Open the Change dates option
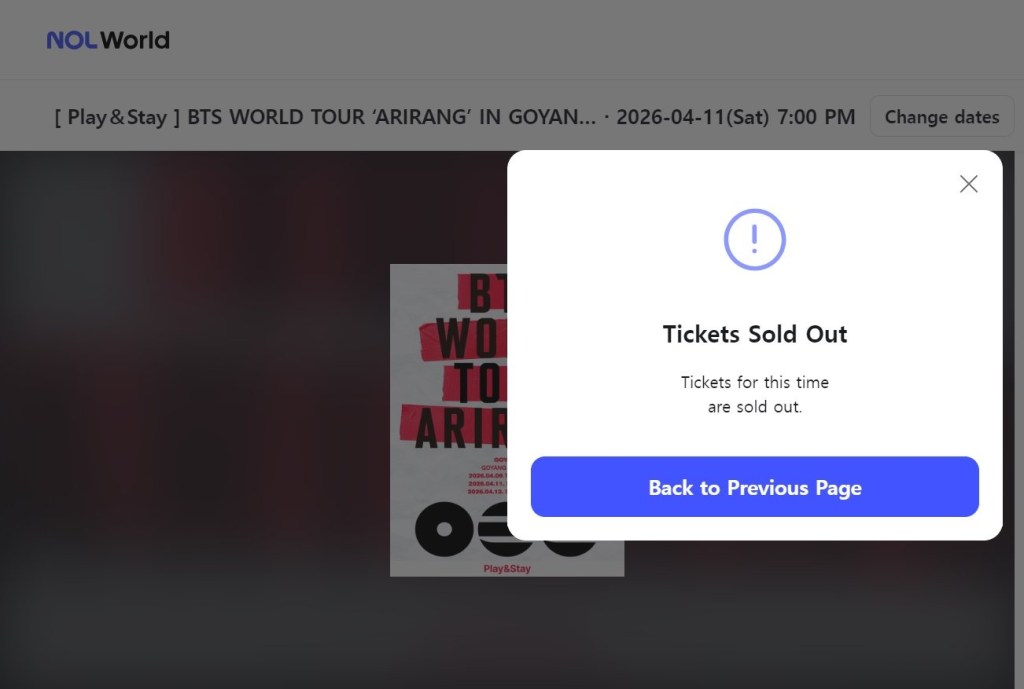 tap(941, 117)
